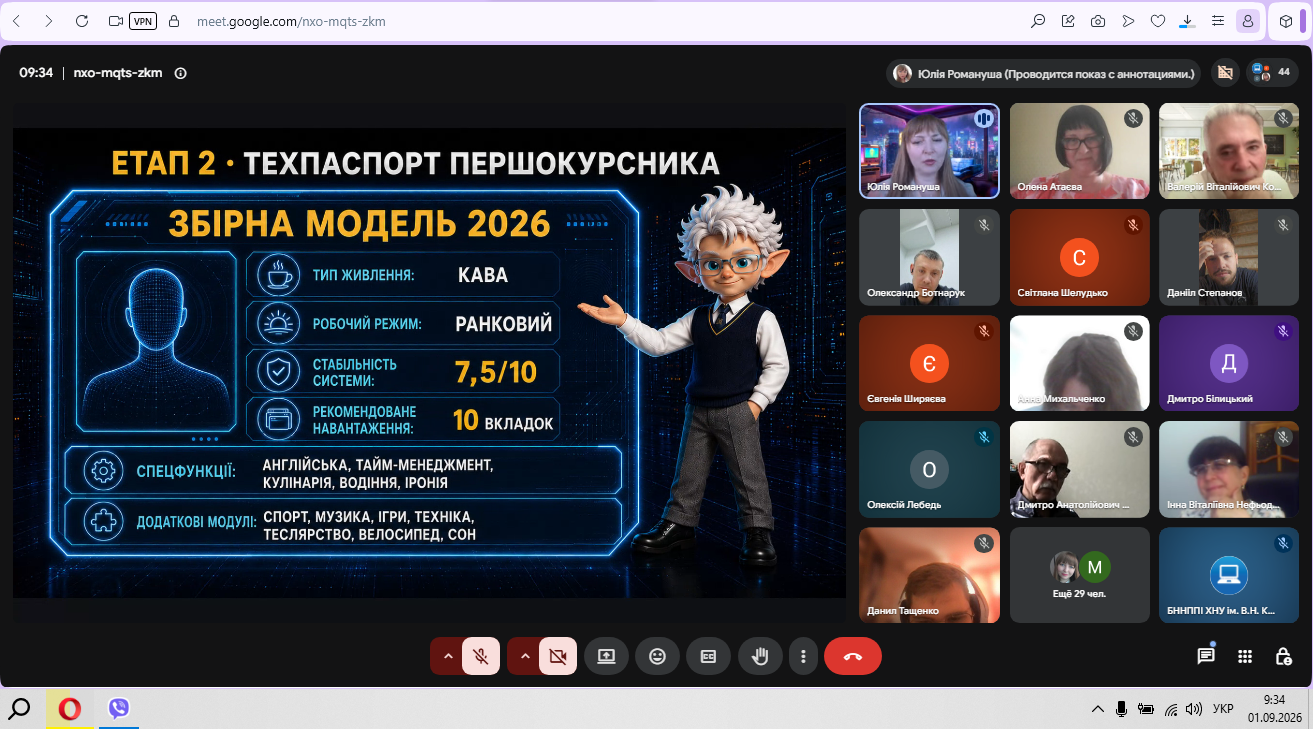
Task: Open the 'Ещё 29 чел.' participants tile
Action: (x=1080, y=575)
